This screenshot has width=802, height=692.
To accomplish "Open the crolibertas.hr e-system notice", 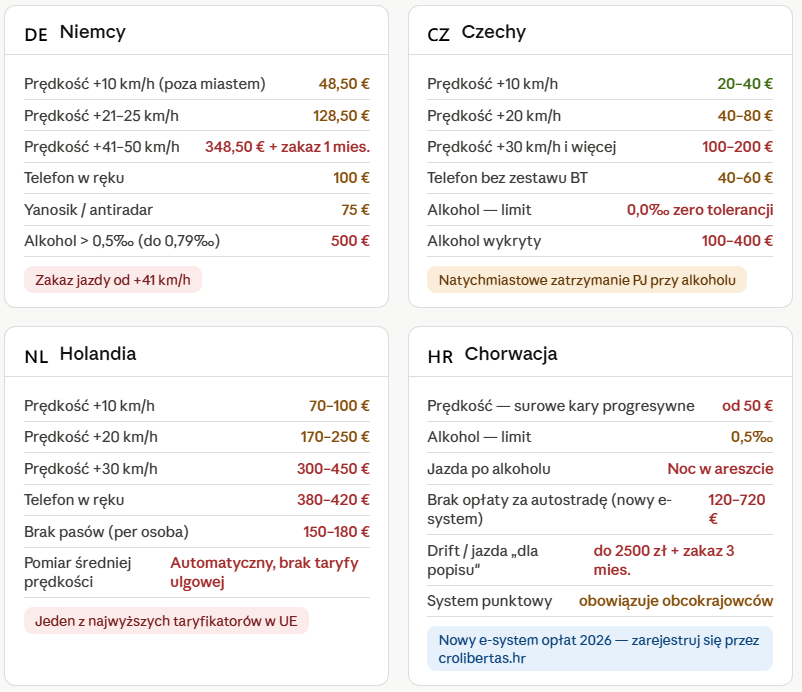I will (599, 649).
